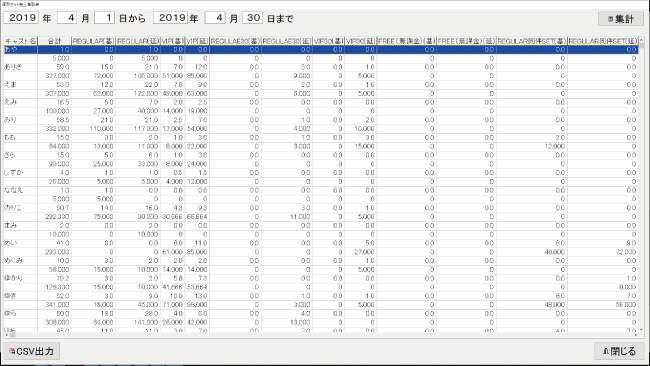Click the vertical scrollbar down arrow
Image resolution: width=650 pixels, height=366 pixels.
coord(642,329)
